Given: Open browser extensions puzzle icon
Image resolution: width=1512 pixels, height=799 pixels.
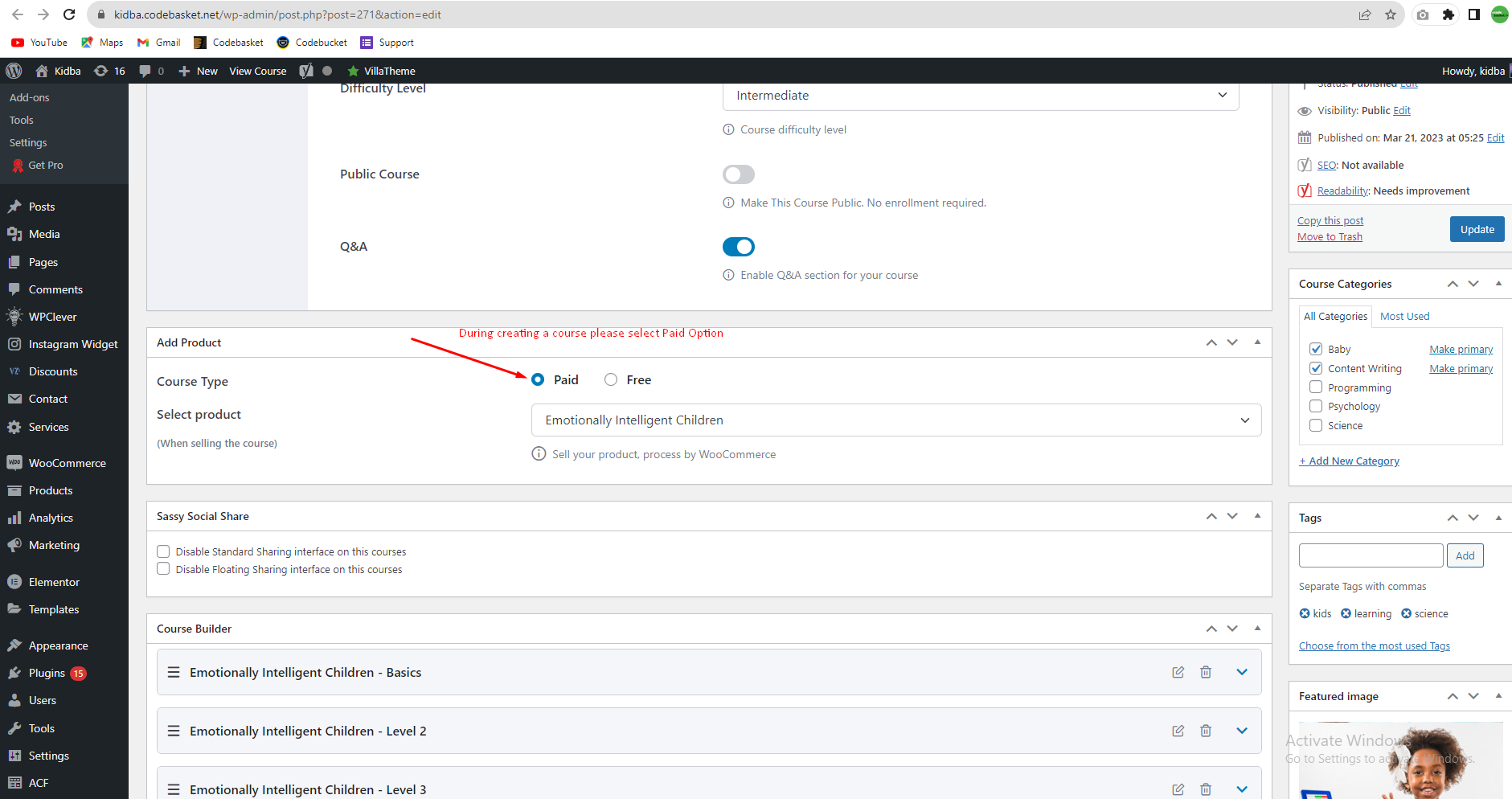Looking at the screenshot, I should pos(1448,14).
